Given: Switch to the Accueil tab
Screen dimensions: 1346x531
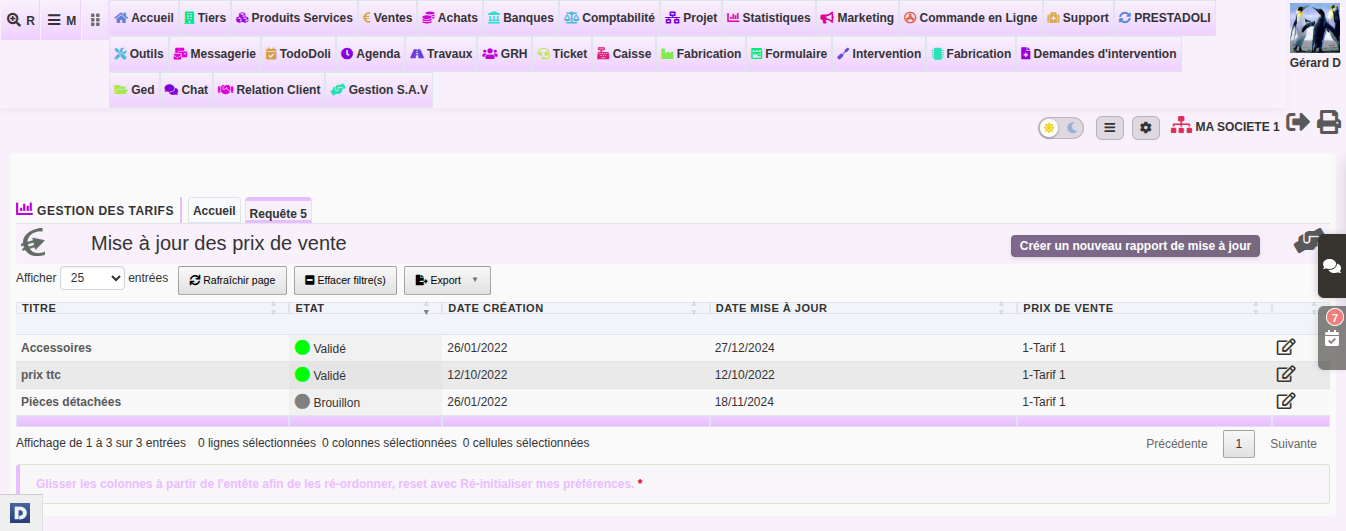Looking at the screenshot, I should (x=214, y=211).
